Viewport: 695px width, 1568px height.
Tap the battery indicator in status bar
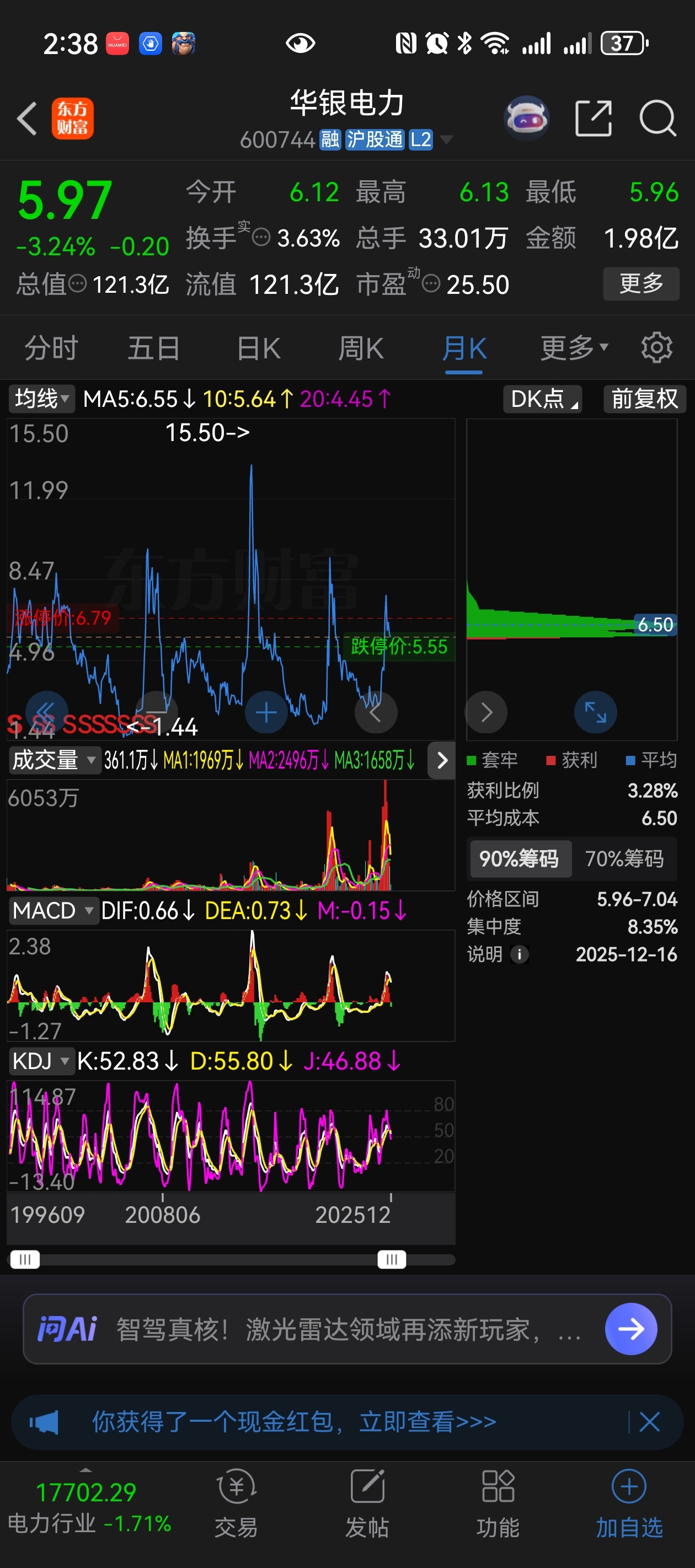624,43
